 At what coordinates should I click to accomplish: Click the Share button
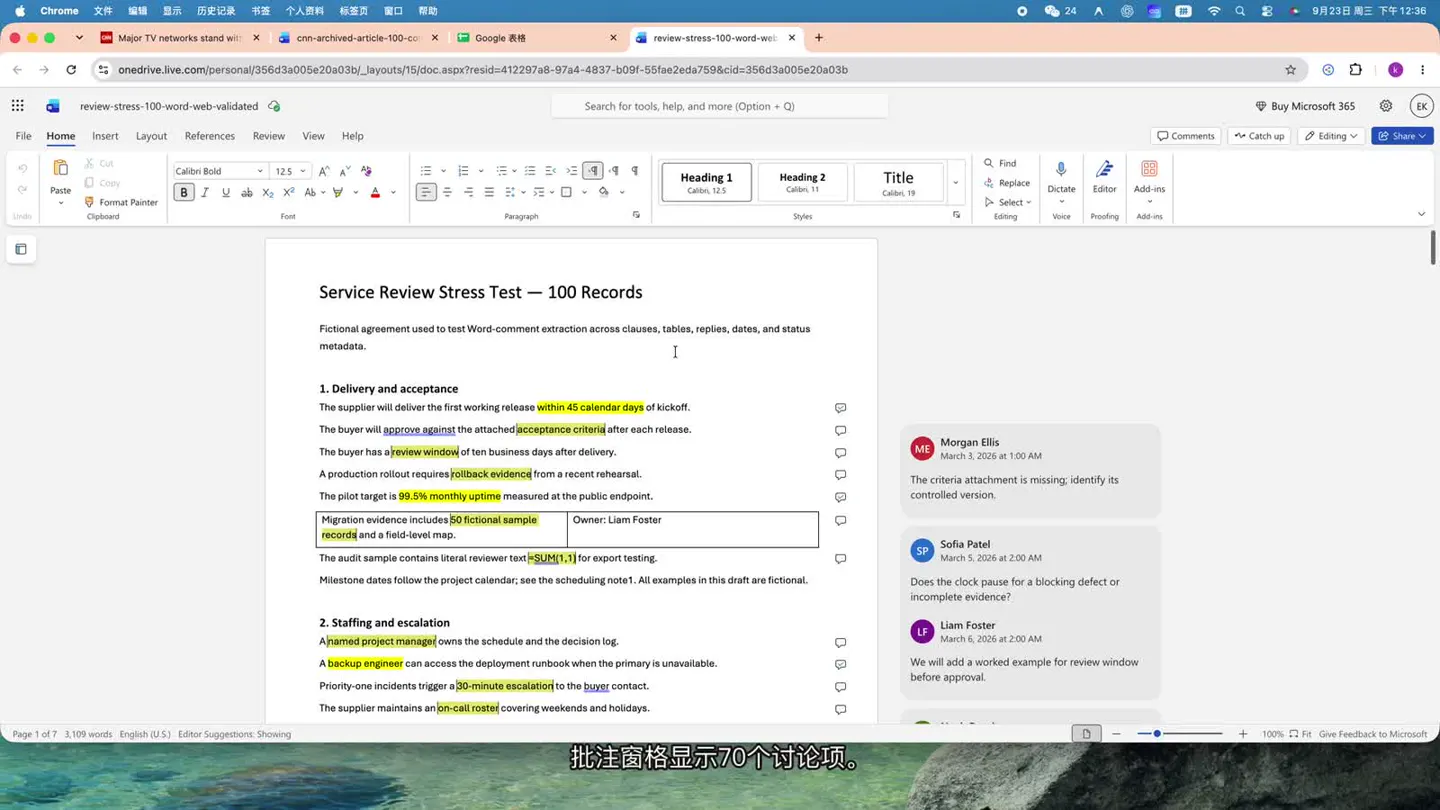[x=1402, y=136]
